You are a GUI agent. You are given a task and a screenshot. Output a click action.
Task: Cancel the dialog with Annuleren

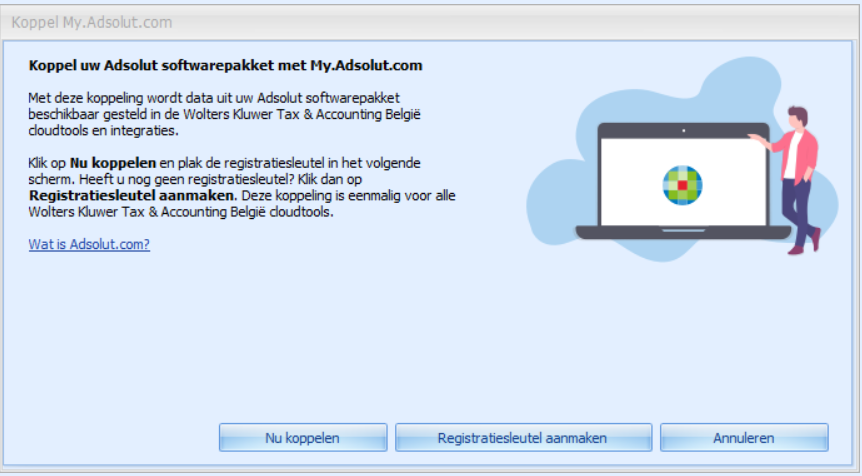pyautogui.click(x=743, y=438)
